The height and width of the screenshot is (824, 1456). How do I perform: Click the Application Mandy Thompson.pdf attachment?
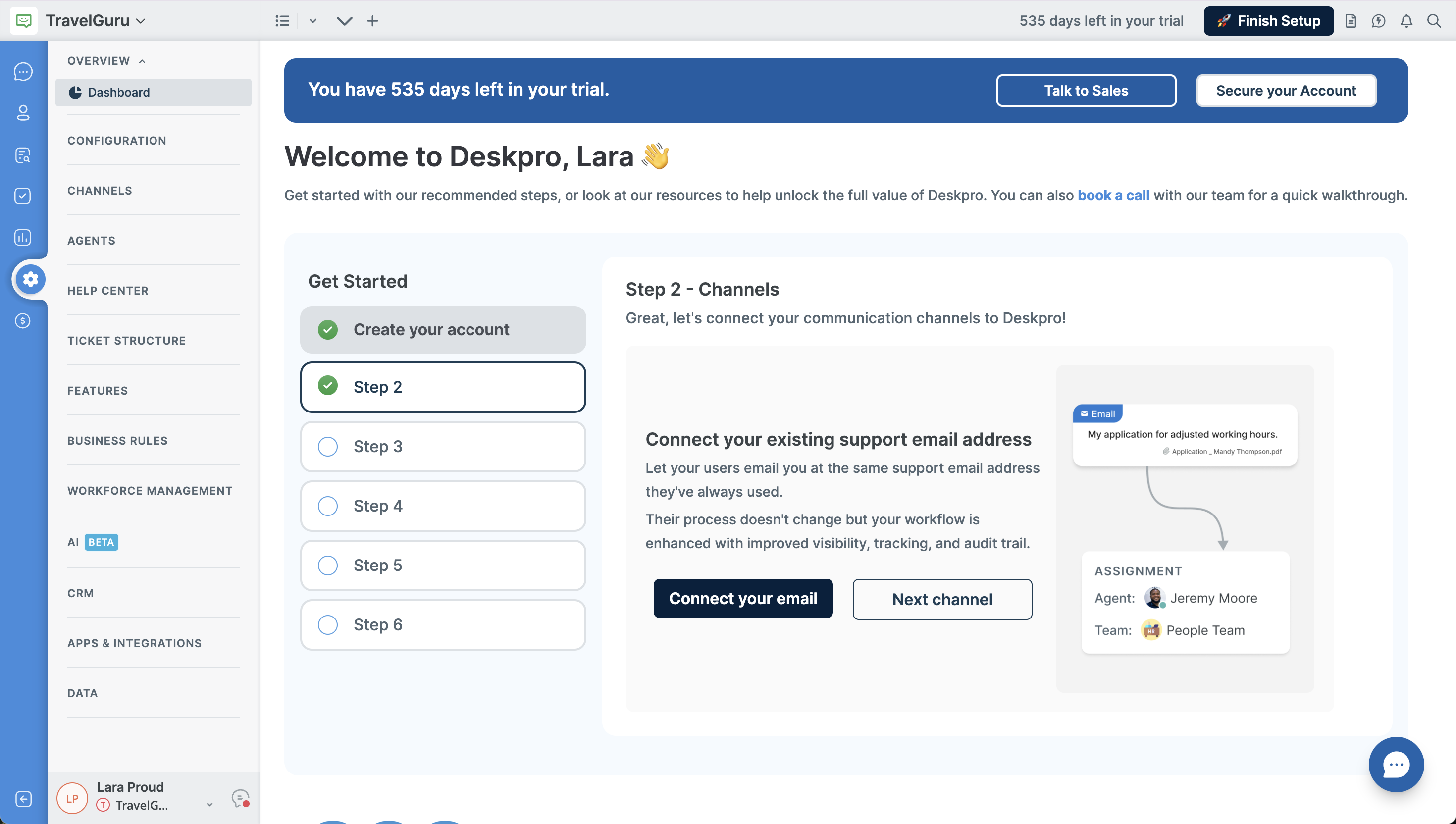(x=1222, y=452)
